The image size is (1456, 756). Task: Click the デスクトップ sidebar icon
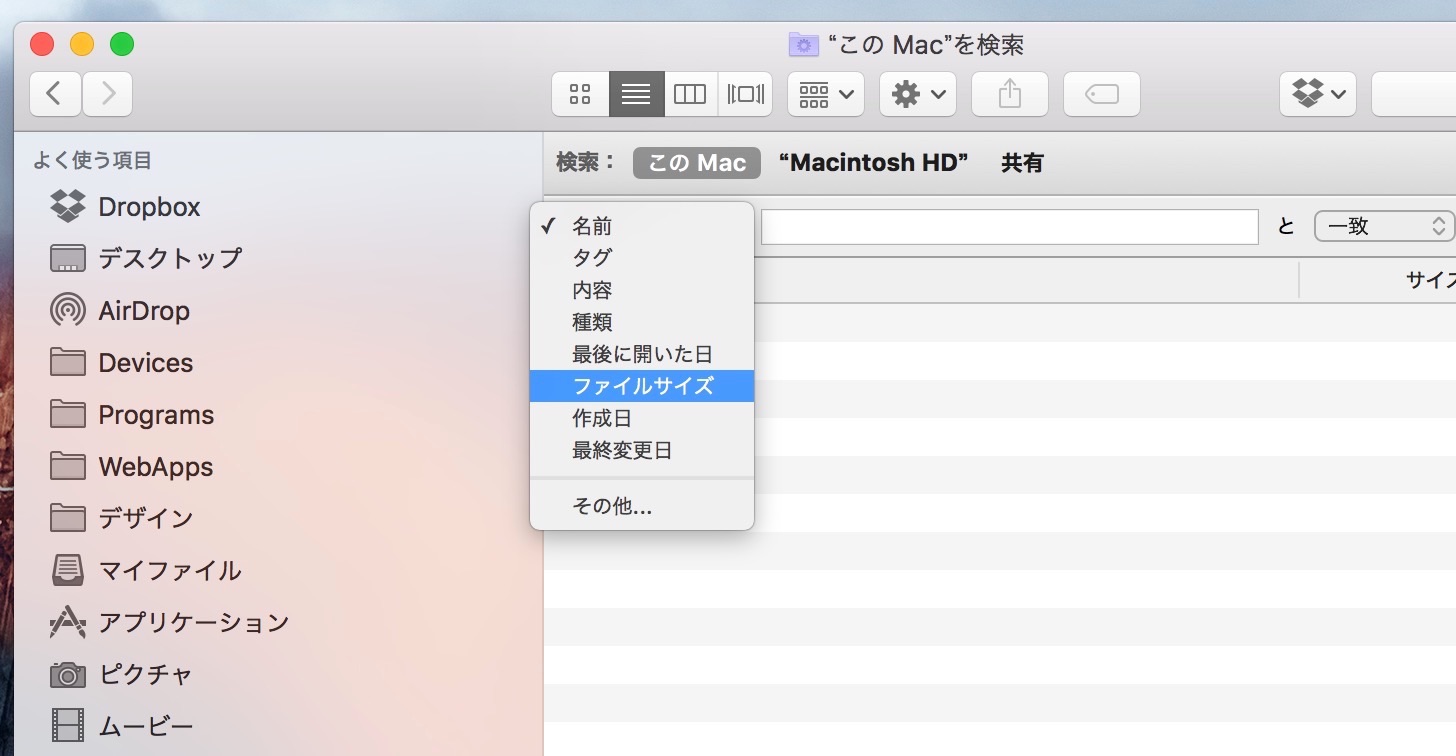pos(68,258)
